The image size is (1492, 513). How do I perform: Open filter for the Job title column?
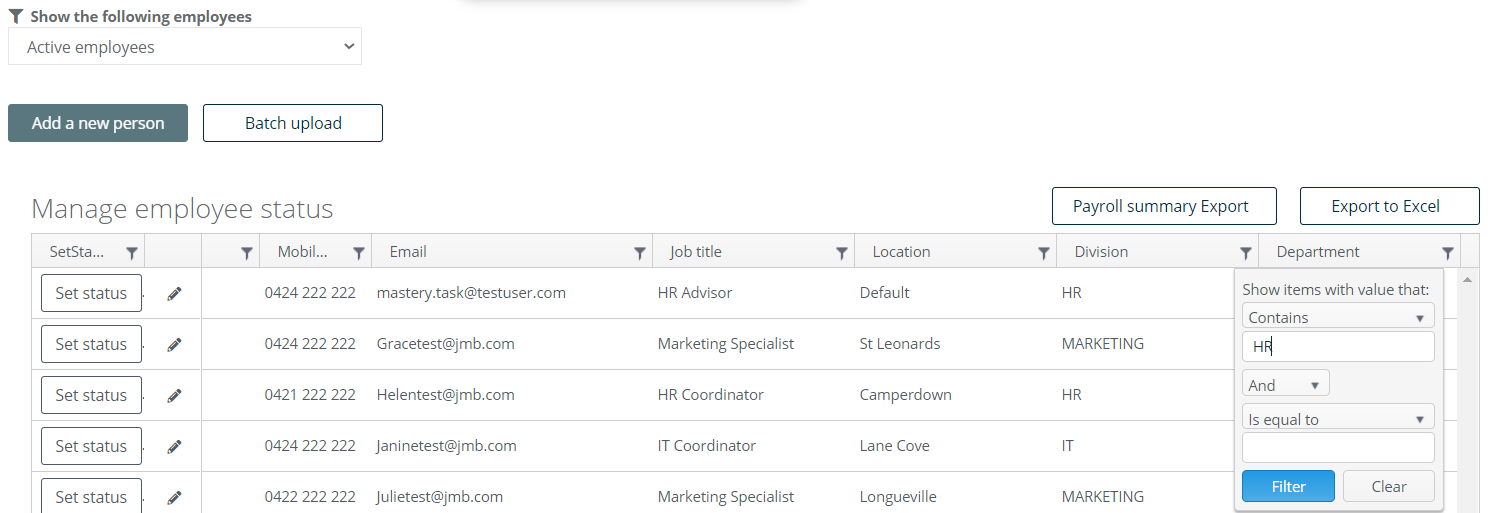[x=842, y=253]
